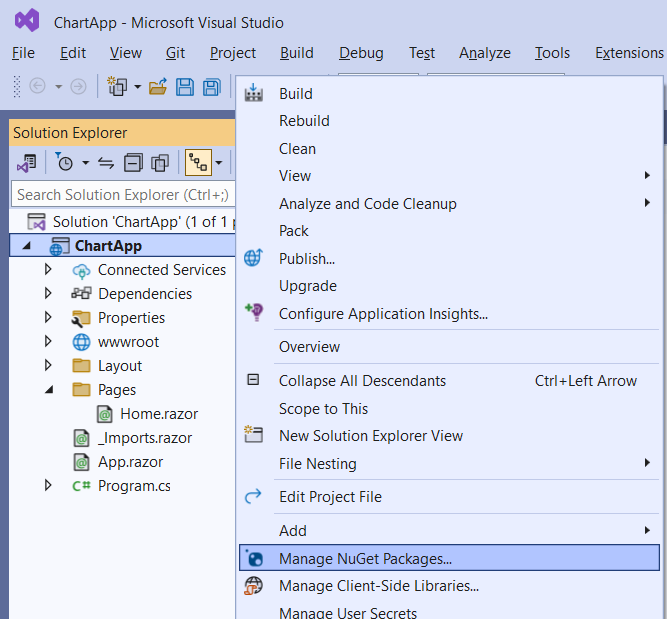
Task: Choose Edit Project File
Action: coord(449,496)
